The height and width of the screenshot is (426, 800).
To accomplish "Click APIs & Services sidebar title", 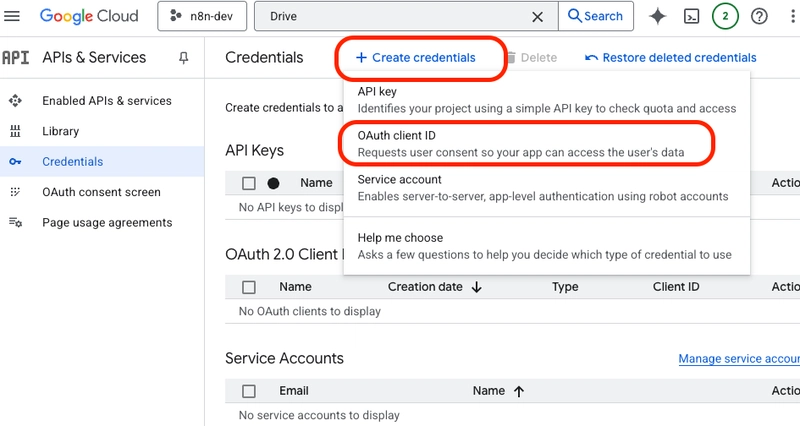I will click(94, 58).
